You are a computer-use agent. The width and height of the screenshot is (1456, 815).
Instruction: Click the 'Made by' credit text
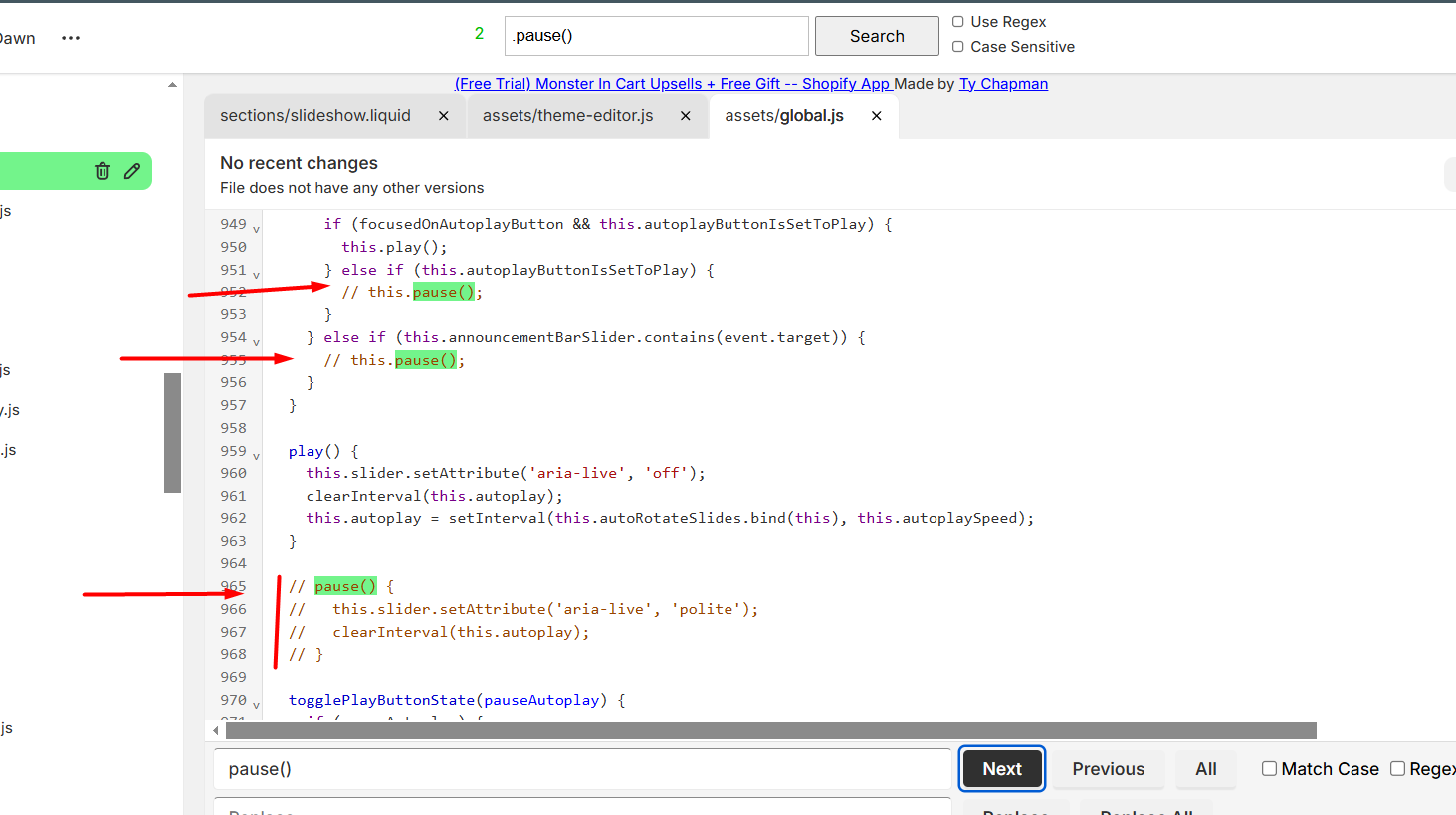pyautogui.click(x=925, y=84)
